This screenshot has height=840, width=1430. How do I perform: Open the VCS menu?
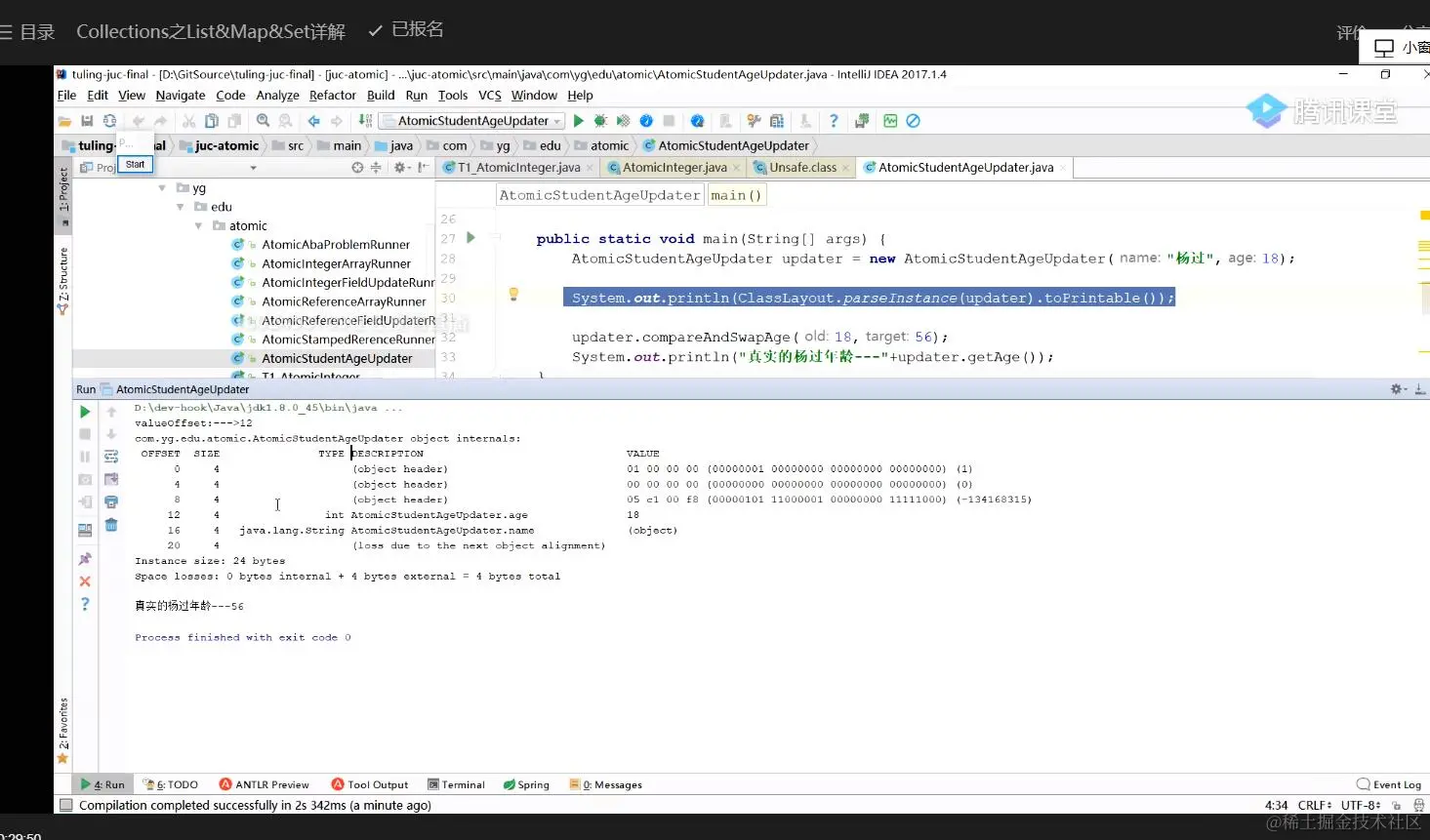tap(490, 96)
